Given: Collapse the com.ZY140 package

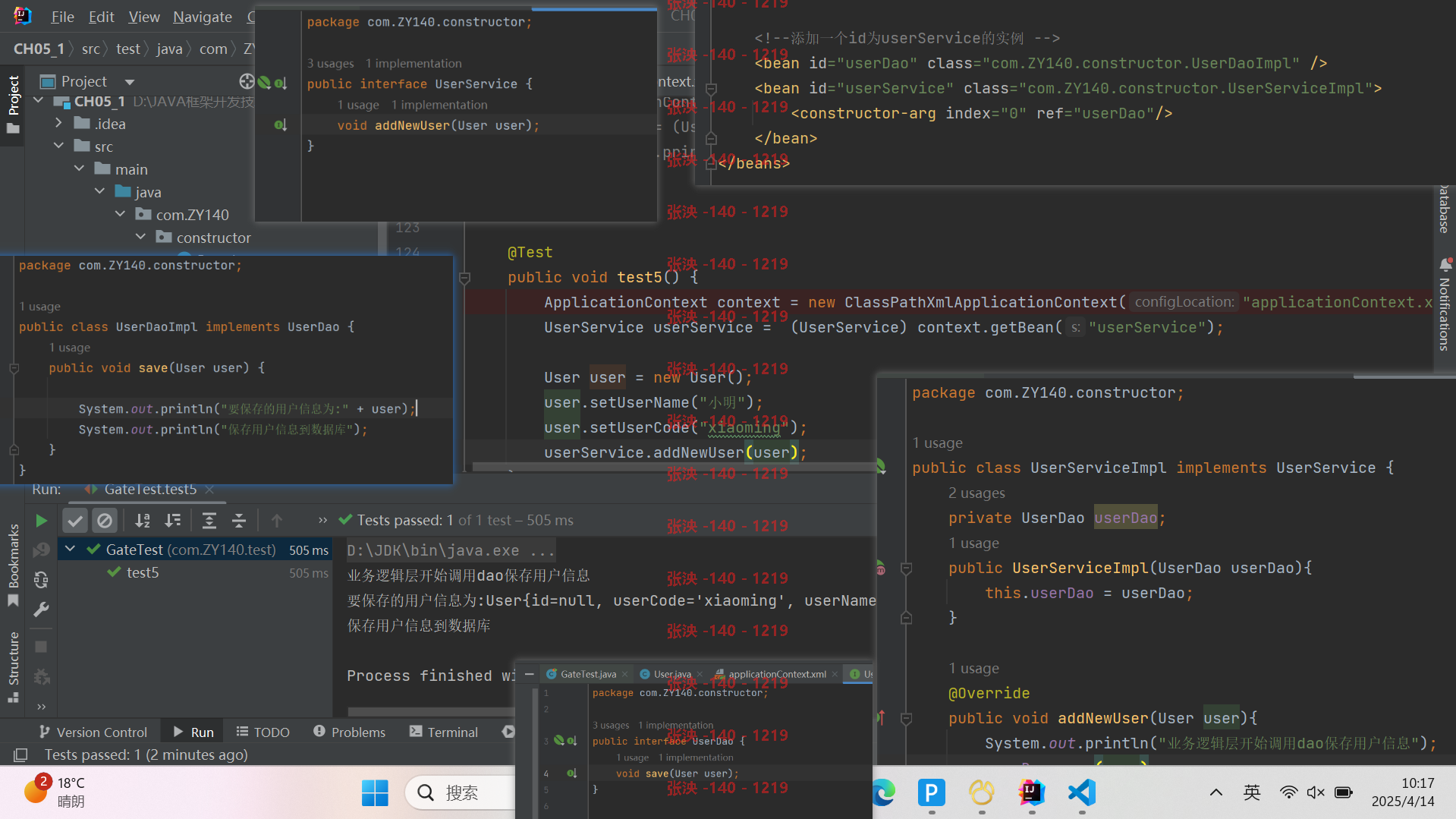Looking at the screenshot, I should click(121, 214).
